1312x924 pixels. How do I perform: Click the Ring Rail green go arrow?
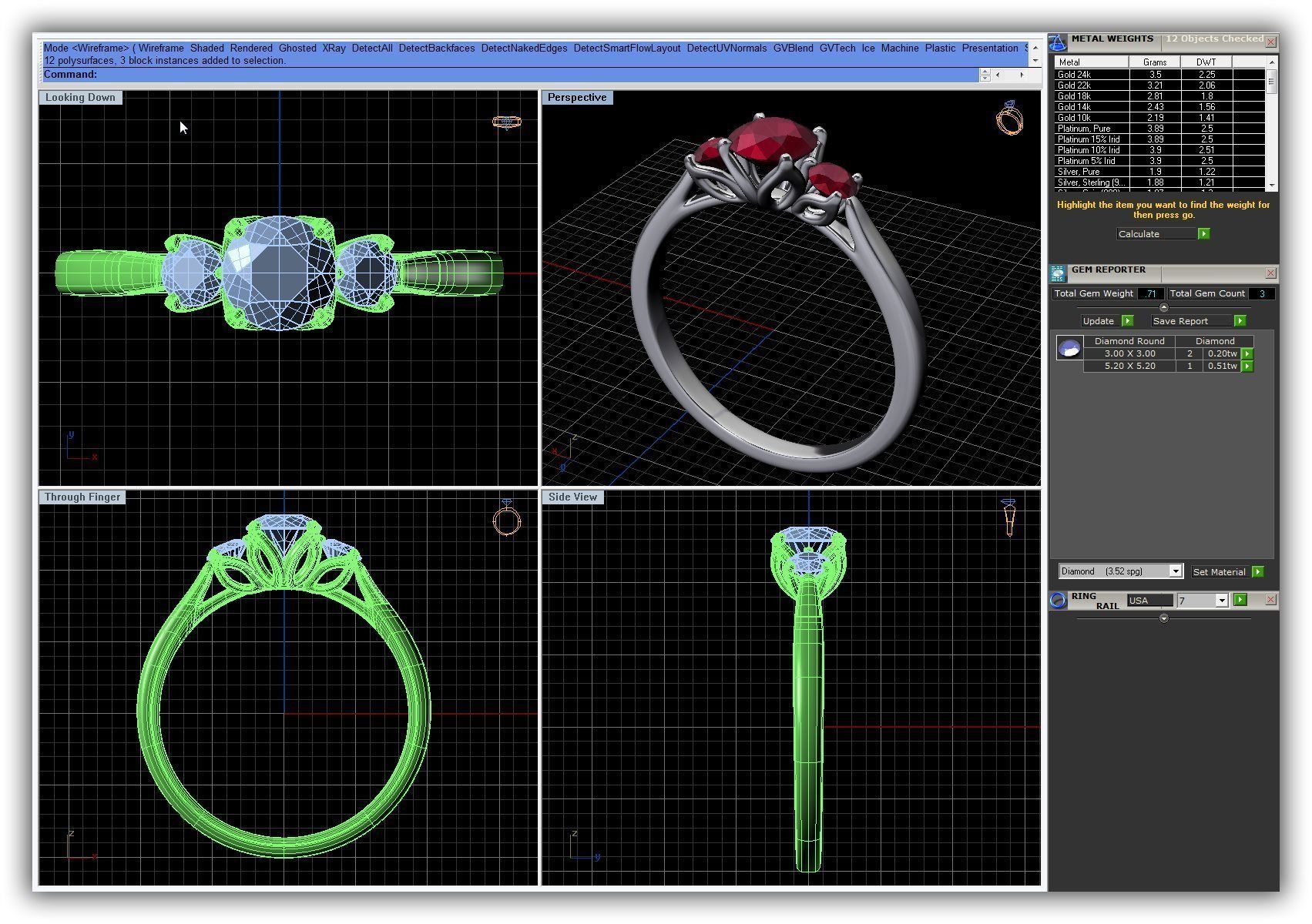pos(1240,600)
